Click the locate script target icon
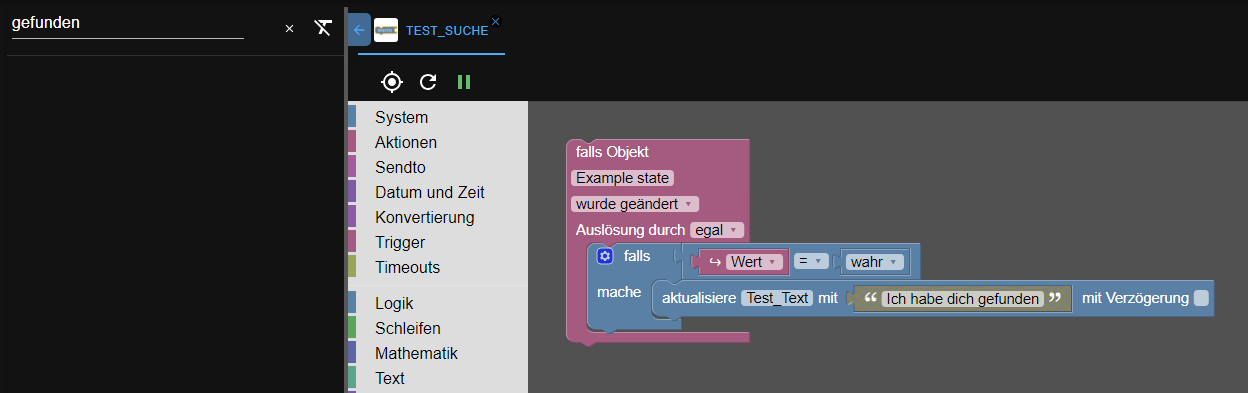Screen dimensions: 1248x393 [x=392, y=82]
